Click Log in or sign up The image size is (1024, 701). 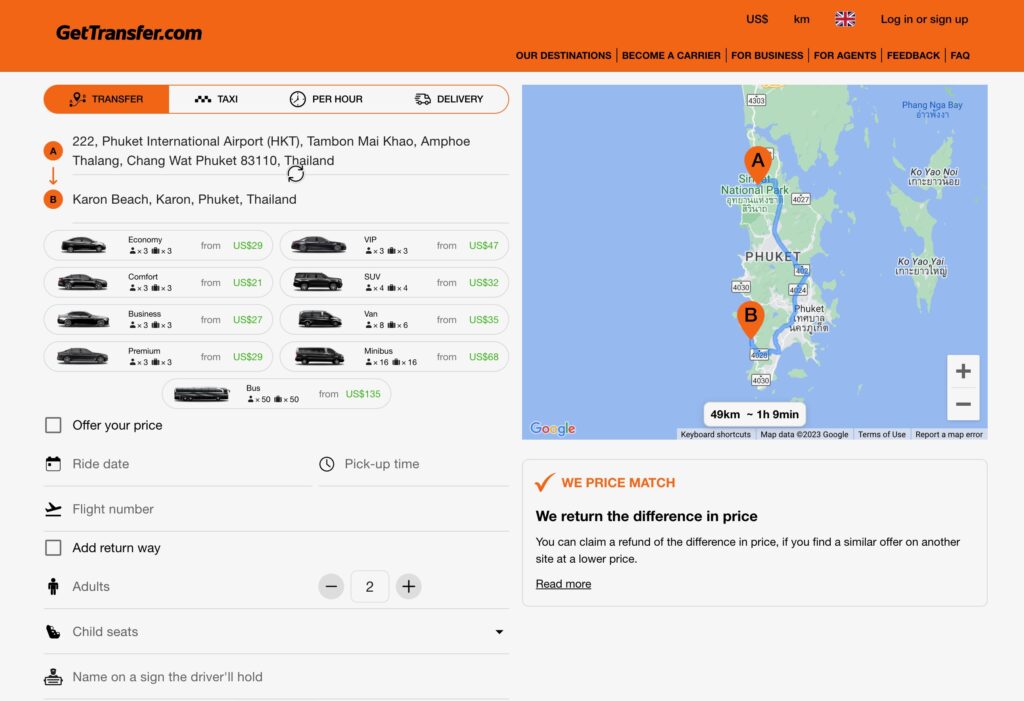click(924, 18)
